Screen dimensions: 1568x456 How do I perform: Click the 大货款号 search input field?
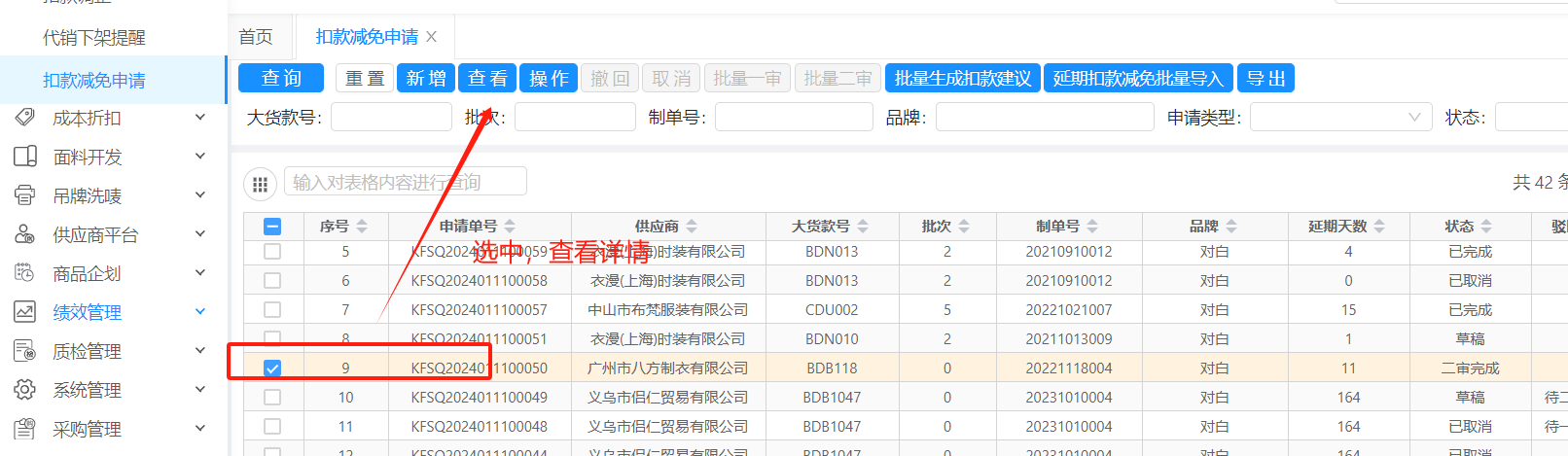391,118
